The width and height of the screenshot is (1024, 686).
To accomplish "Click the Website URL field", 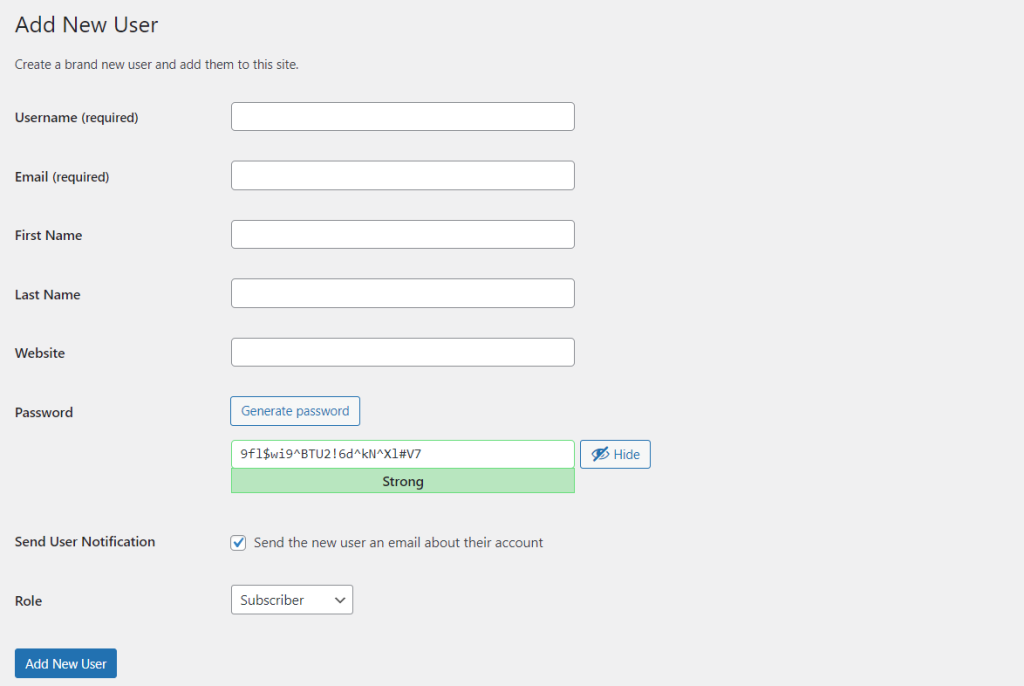I will [x=402, y=352].
